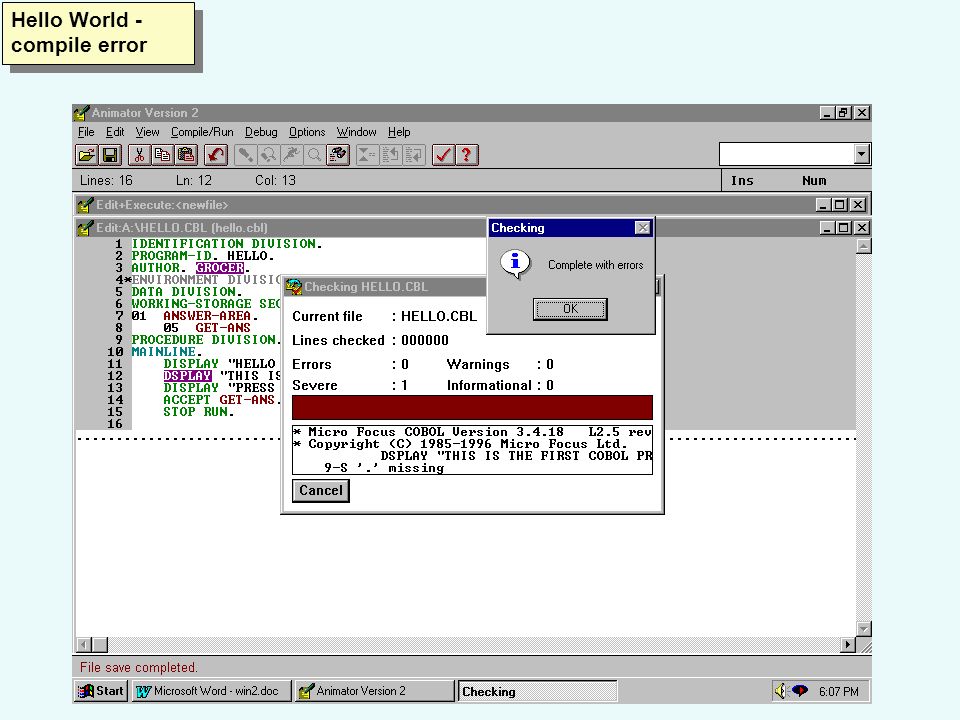This screenshot has width=960, height=720.
Task: Click the highlighted DSPLAY word on line 12
Action: coord(187,375)
